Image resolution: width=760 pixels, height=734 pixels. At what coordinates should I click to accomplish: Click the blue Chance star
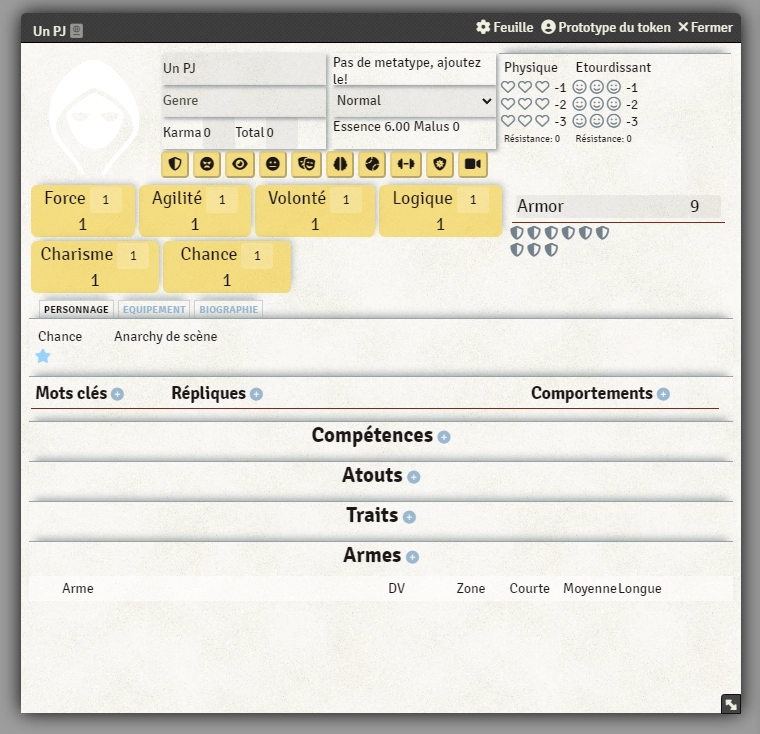pos(43,356)
